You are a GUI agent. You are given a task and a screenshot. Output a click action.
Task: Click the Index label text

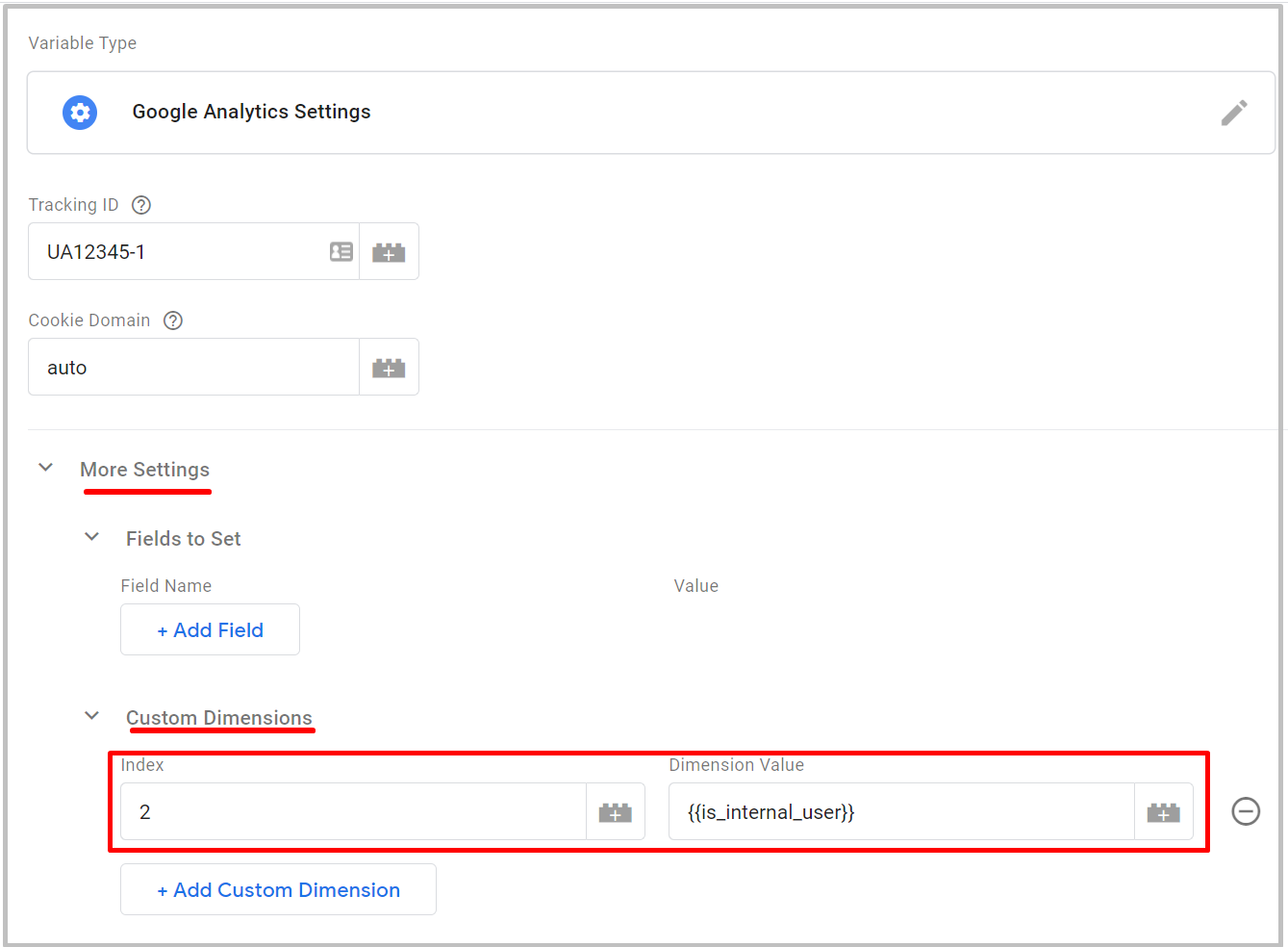pyautogui.click(x=142, y=765)
